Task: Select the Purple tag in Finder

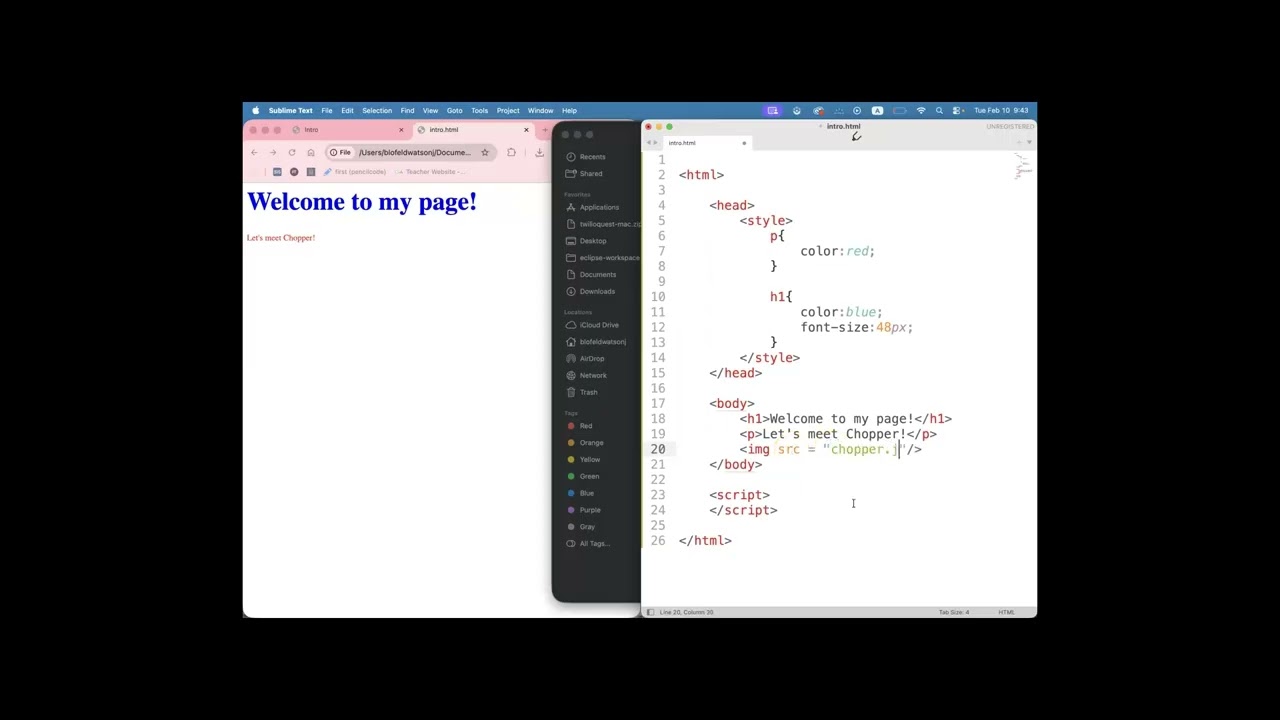Action: click(584, 510)
